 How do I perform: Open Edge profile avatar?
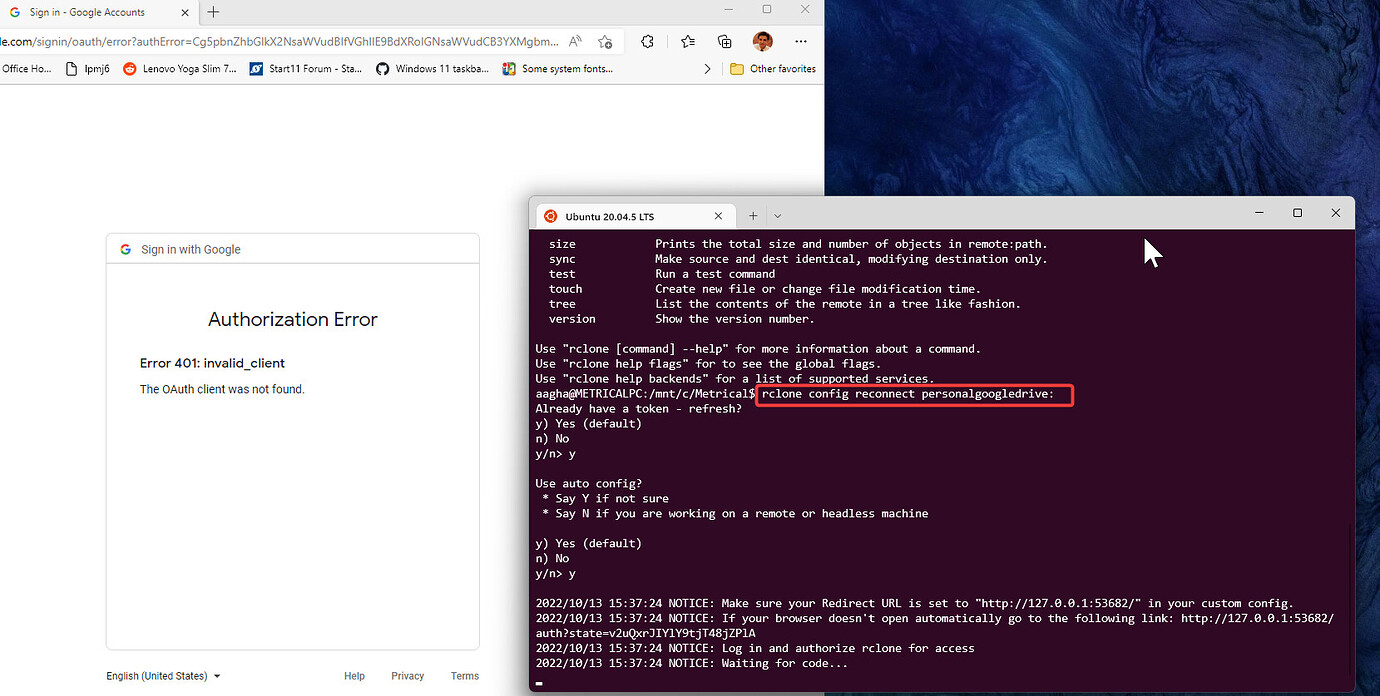(x=763, y=41)
